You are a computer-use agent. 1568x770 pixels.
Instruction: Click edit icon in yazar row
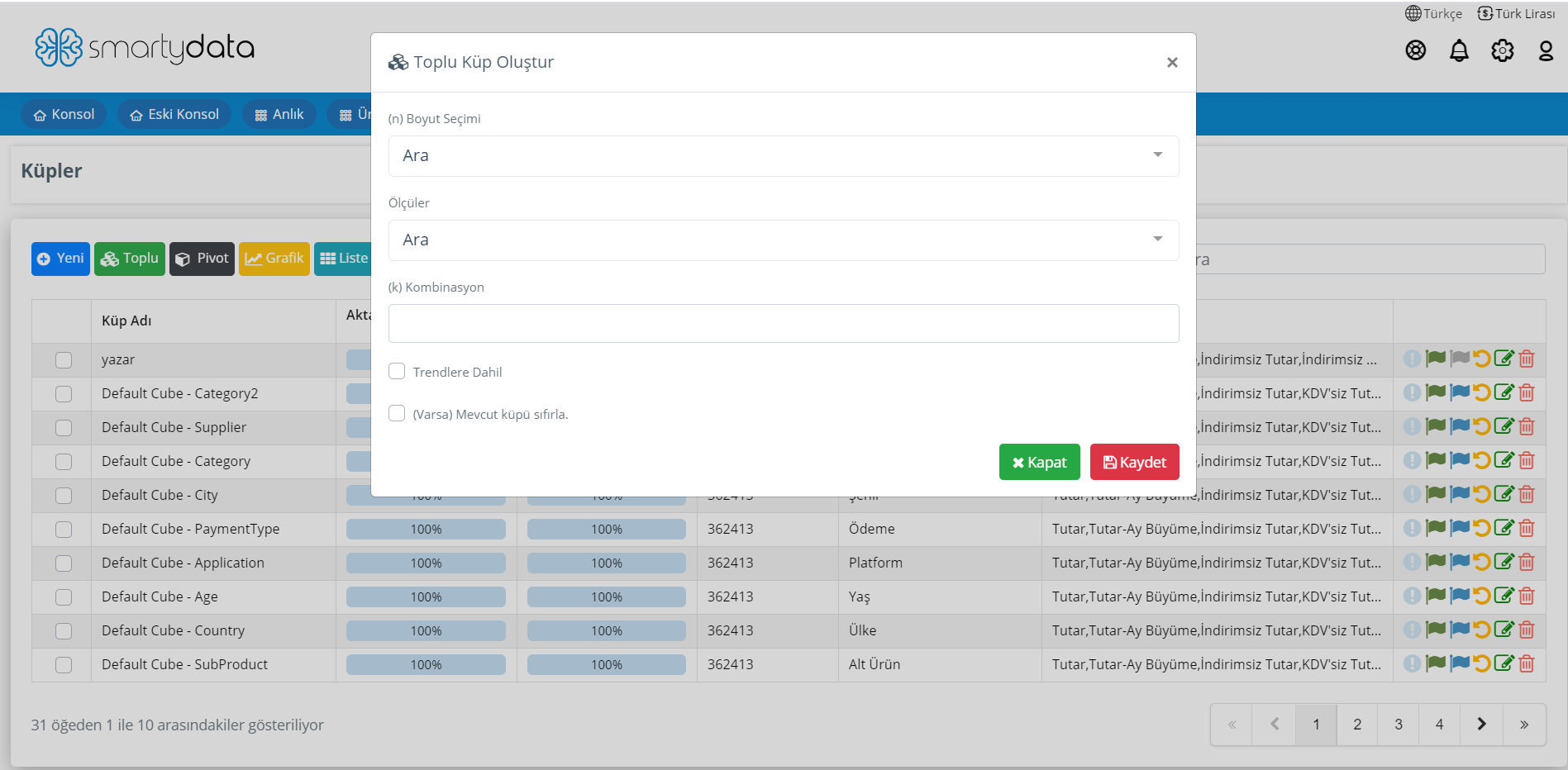pos(1504,359)
